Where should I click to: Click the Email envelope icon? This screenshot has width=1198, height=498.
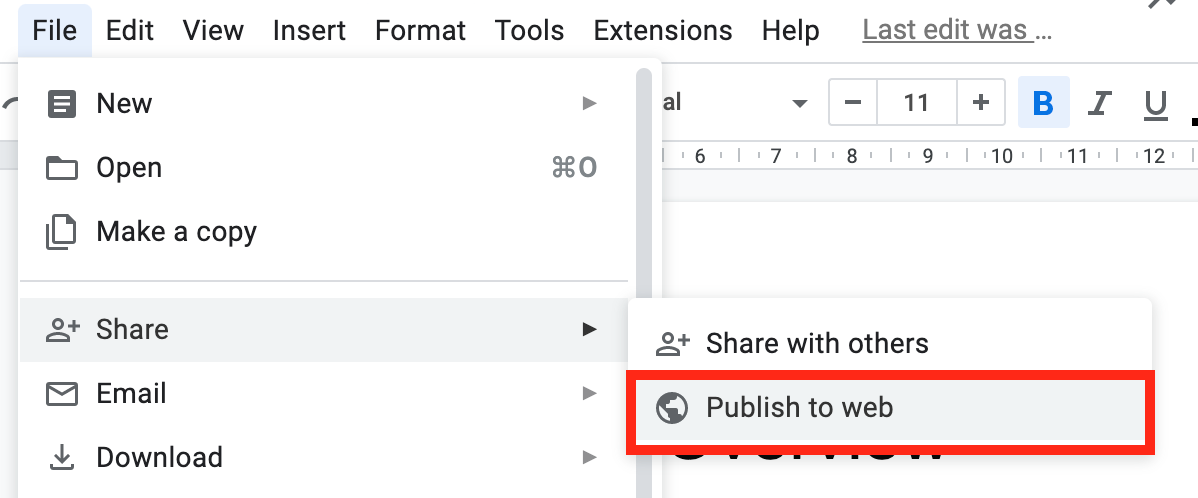[x=62, y=394]
